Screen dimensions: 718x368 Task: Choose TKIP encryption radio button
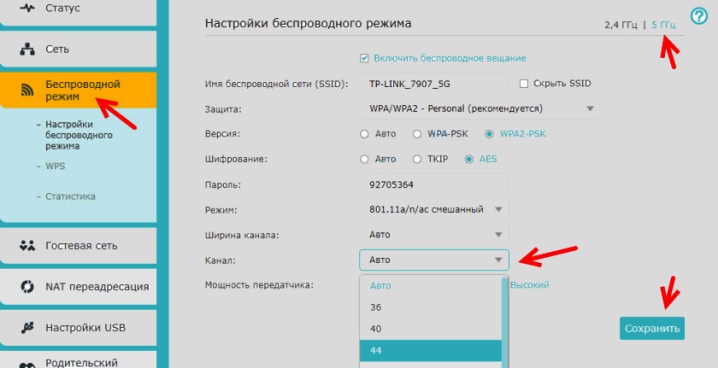tap(417, 159)
